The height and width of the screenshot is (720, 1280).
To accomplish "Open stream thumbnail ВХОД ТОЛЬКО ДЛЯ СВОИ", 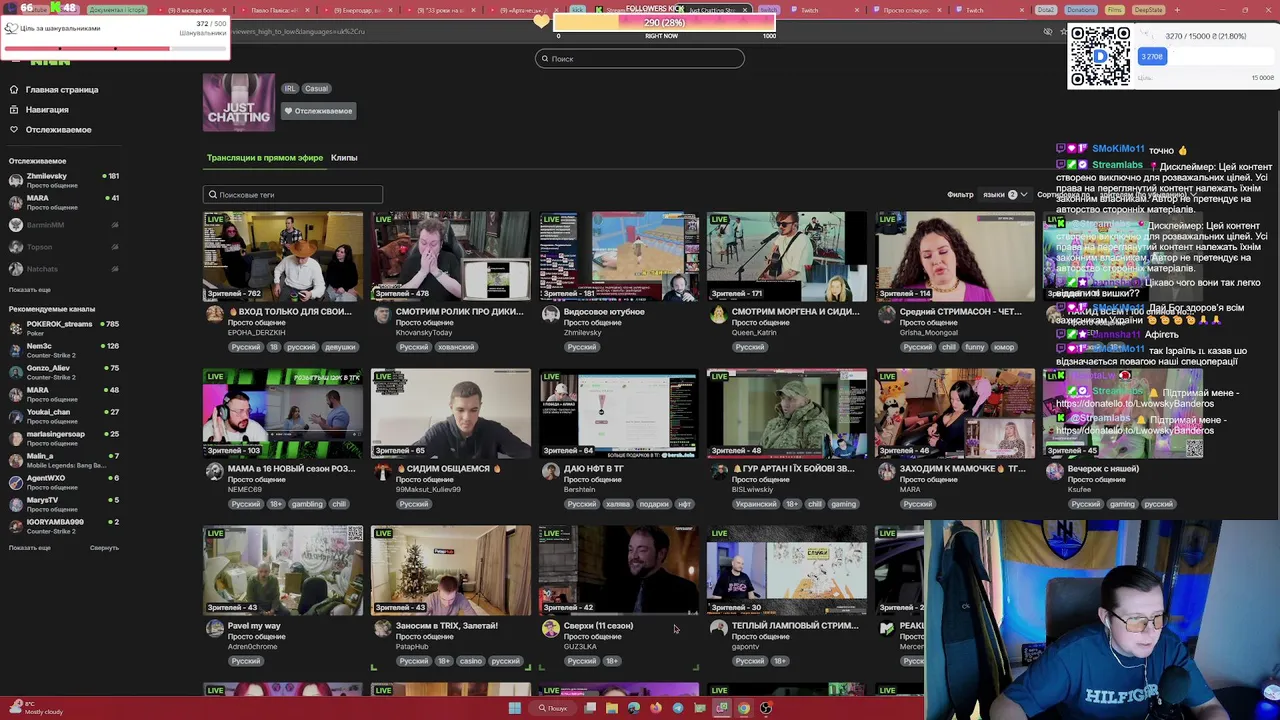I will pyautogui.click(x=283, y=256).
